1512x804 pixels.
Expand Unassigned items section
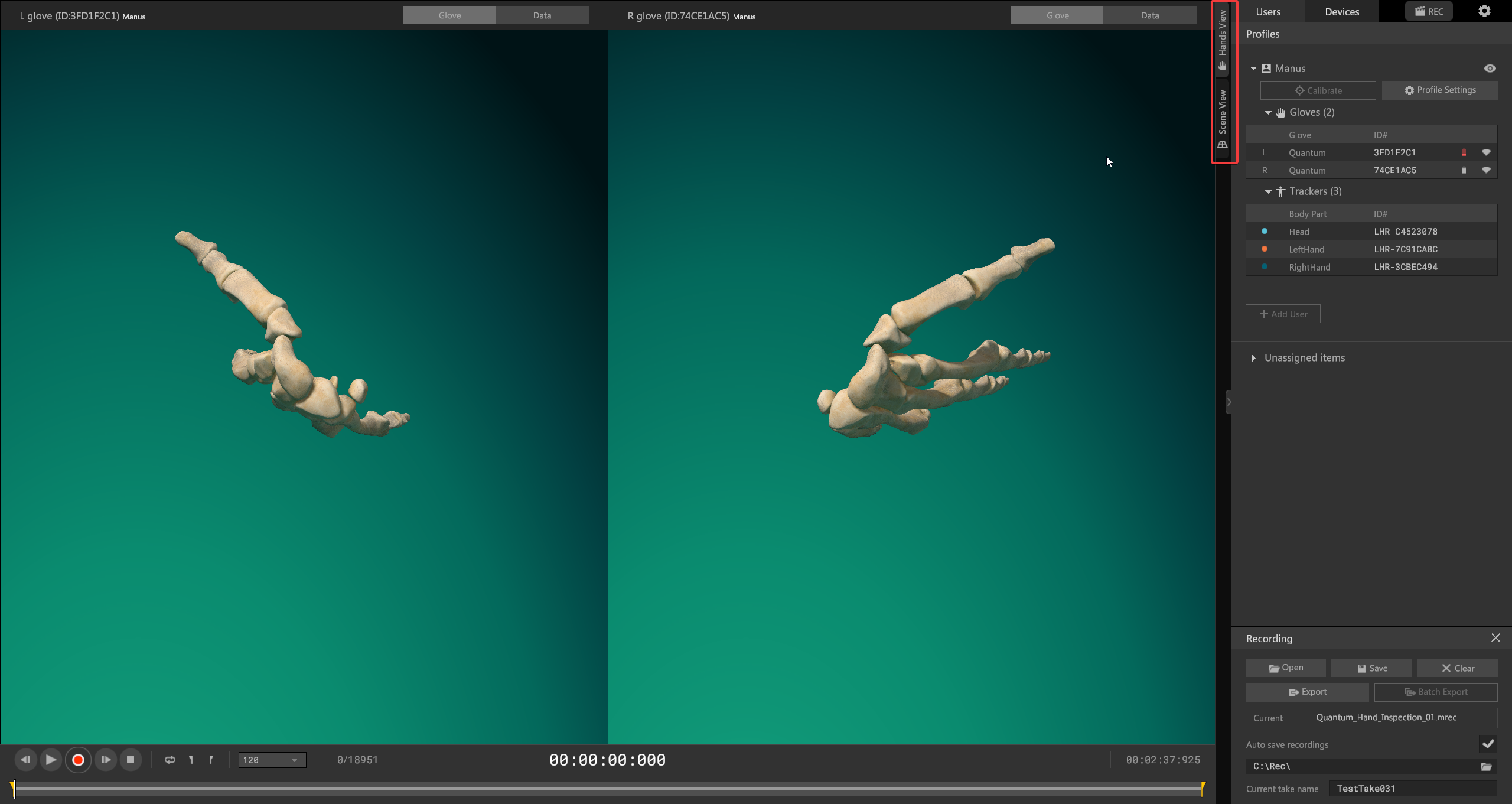tap(1253, 358)
